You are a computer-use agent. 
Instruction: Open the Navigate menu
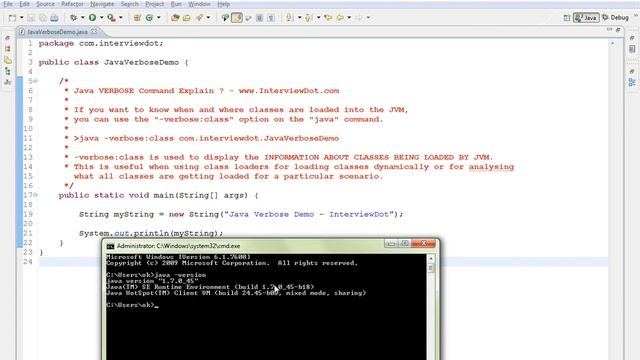tap(102, 4)
